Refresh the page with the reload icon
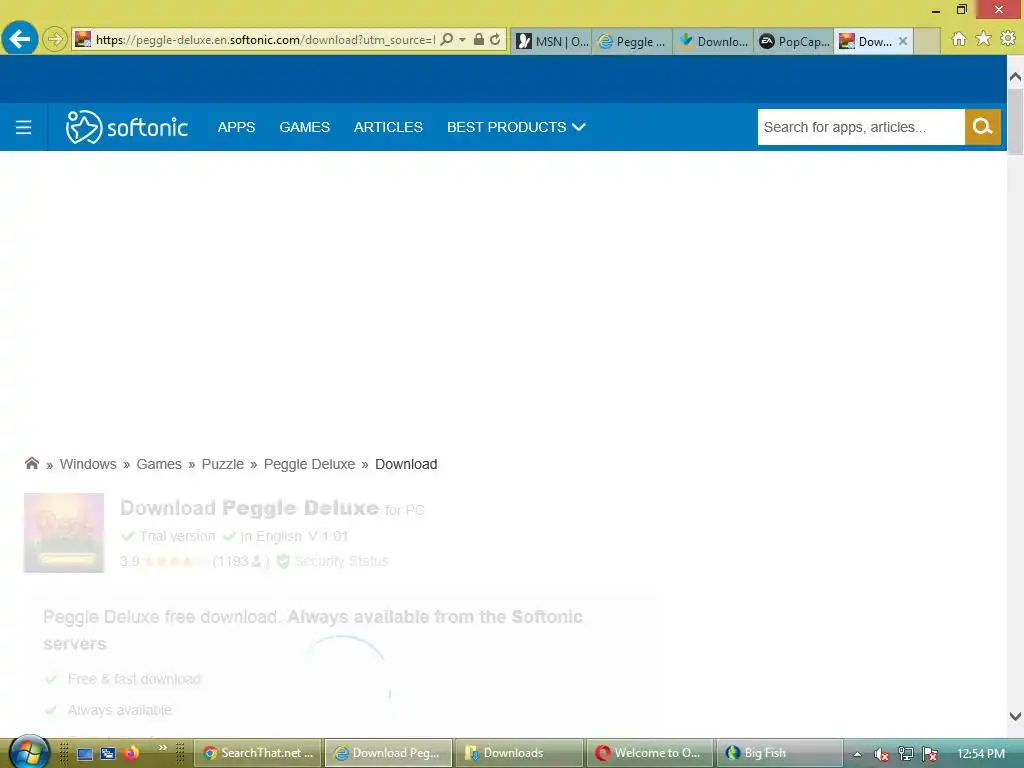 [x=496, y=39]
